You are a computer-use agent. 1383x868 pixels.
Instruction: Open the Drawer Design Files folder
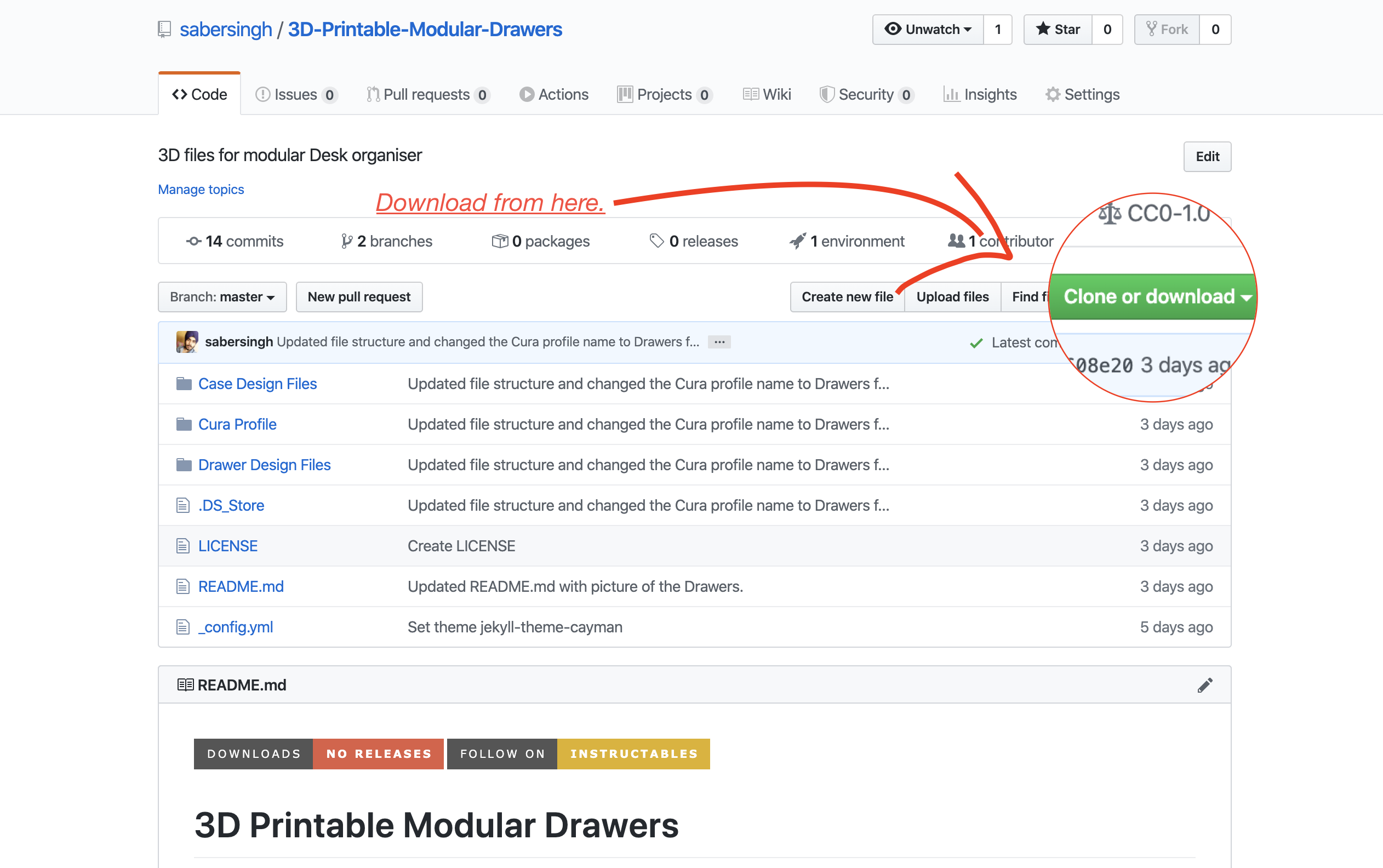coord(265,465)
